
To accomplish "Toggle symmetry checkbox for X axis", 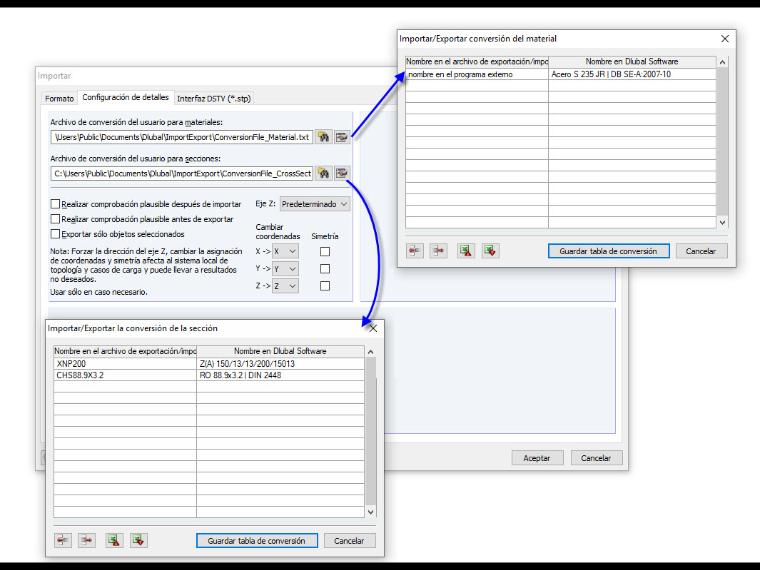I will pos(325,252).
